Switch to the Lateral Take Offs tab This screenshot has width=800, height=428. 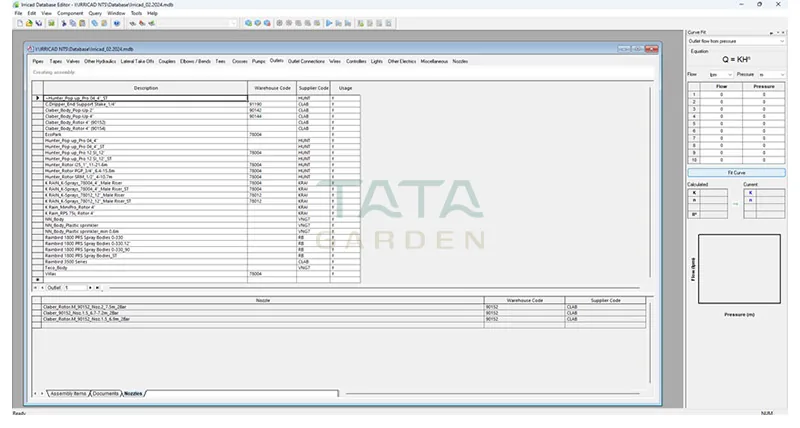click(137, 61)
